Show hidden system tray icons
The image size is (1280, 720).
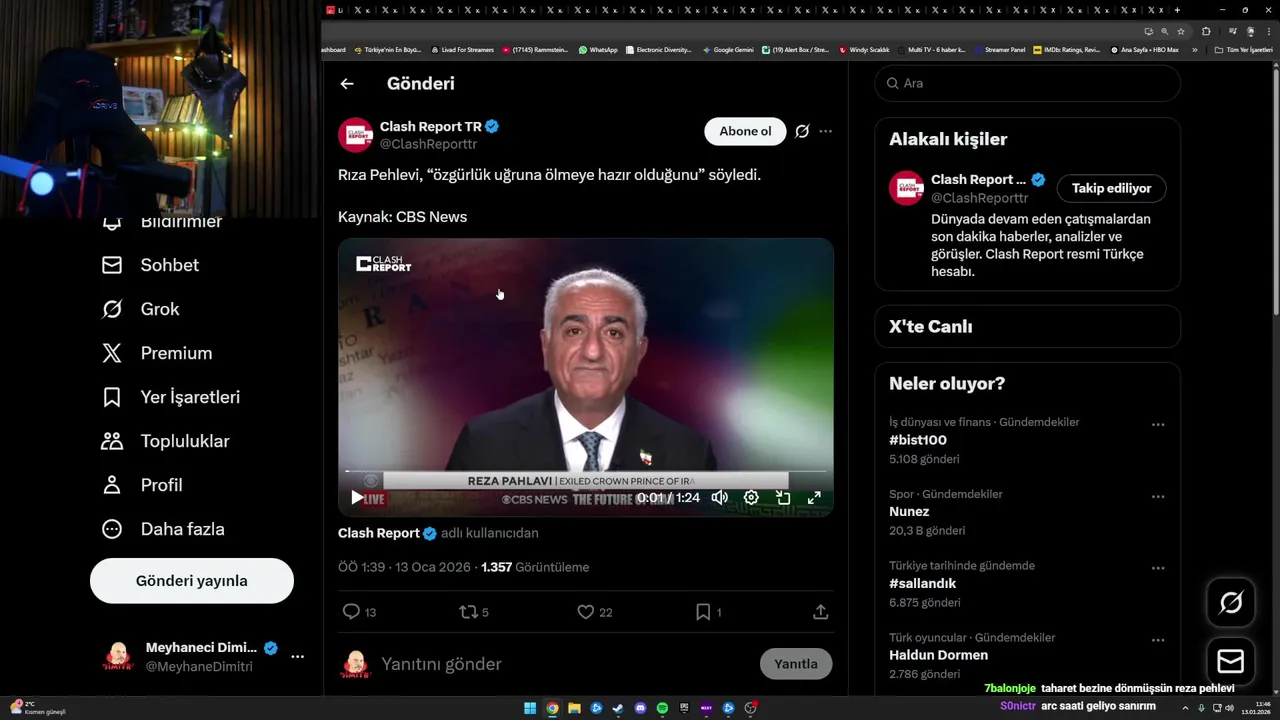1185,708
